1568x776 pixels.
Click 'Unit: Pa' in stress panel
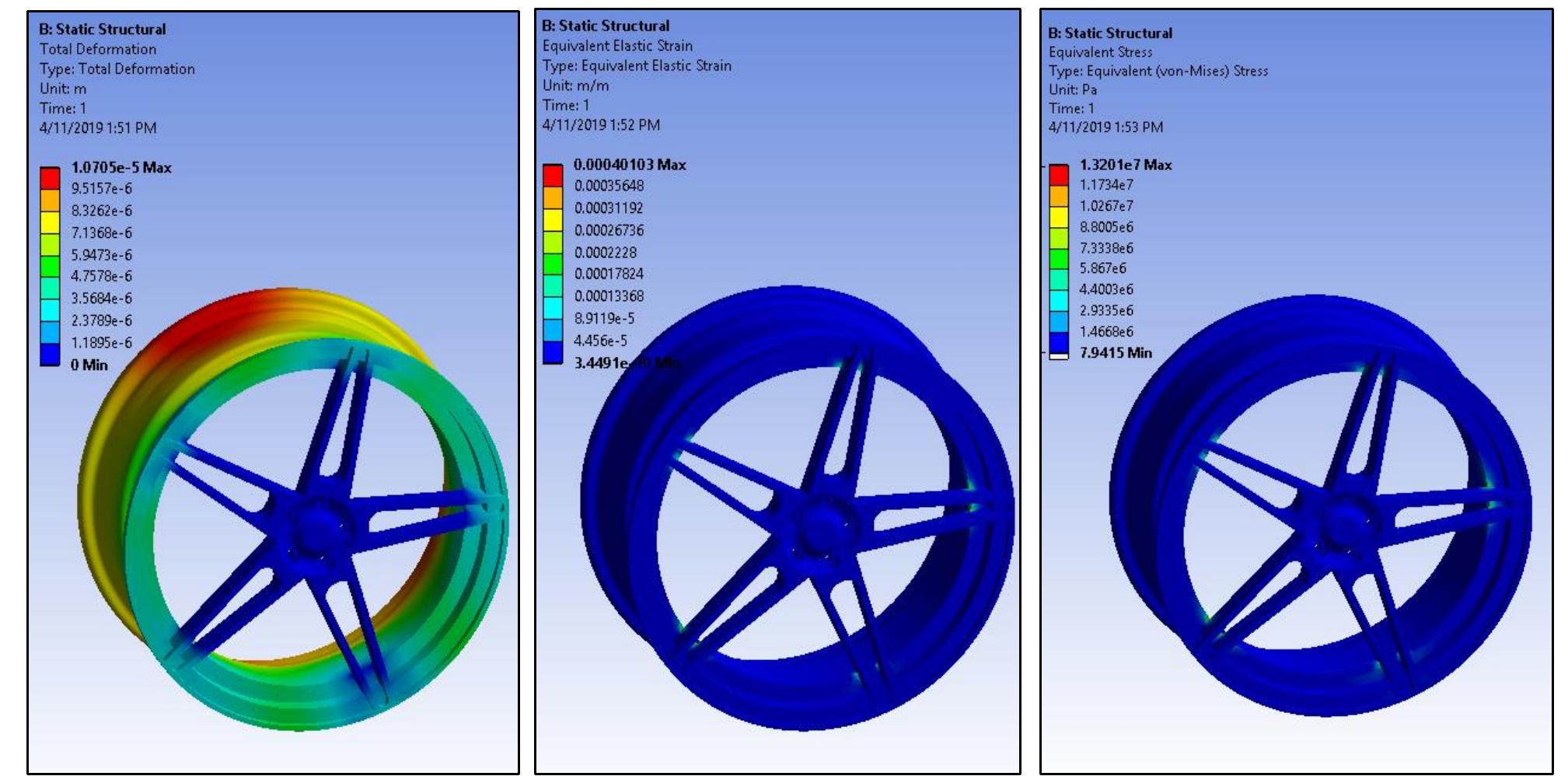(1072, 89)
